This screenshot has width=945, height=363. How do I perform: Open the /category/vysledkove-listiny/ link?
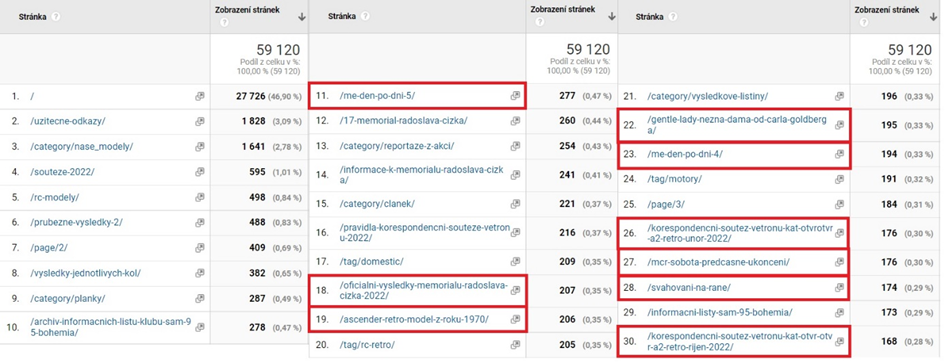pyautogui.click(x=707, y=96)
